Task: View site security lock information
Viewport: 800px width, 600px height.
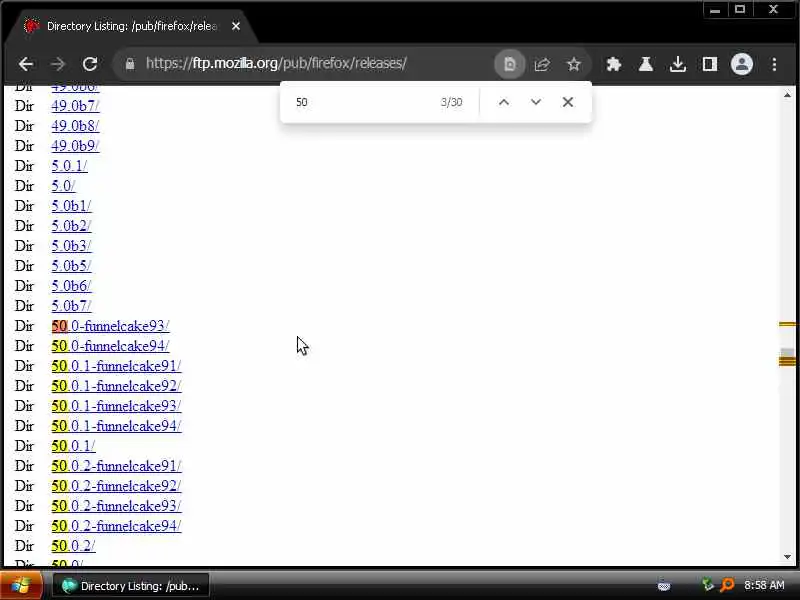Action: 130,64
